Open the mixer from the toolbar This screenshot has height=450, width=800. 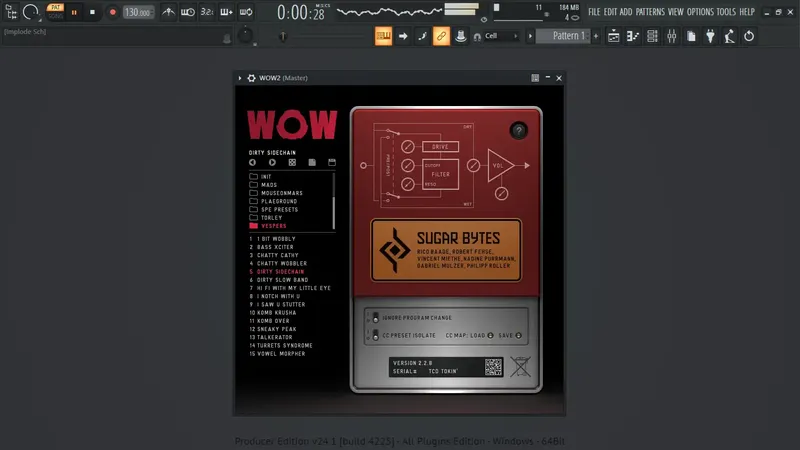click(x=671, y=36)
